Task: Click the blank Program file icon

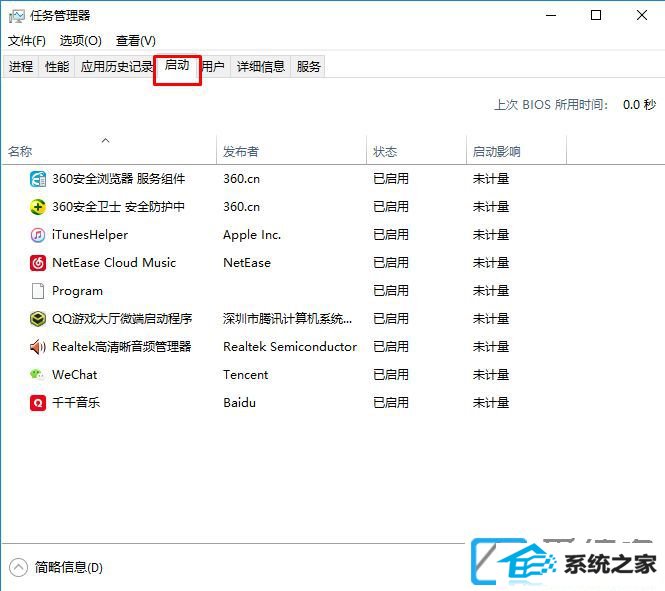Action: pos(38,291)
